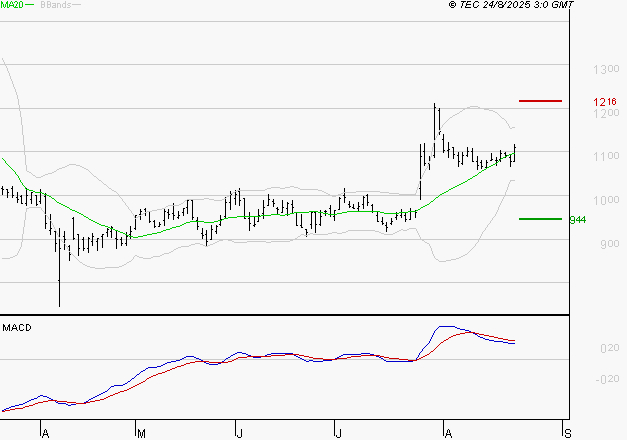This screenshot has height=440, width=627.
Task: Click the 900 price axis label
Action: coord(604,244)
